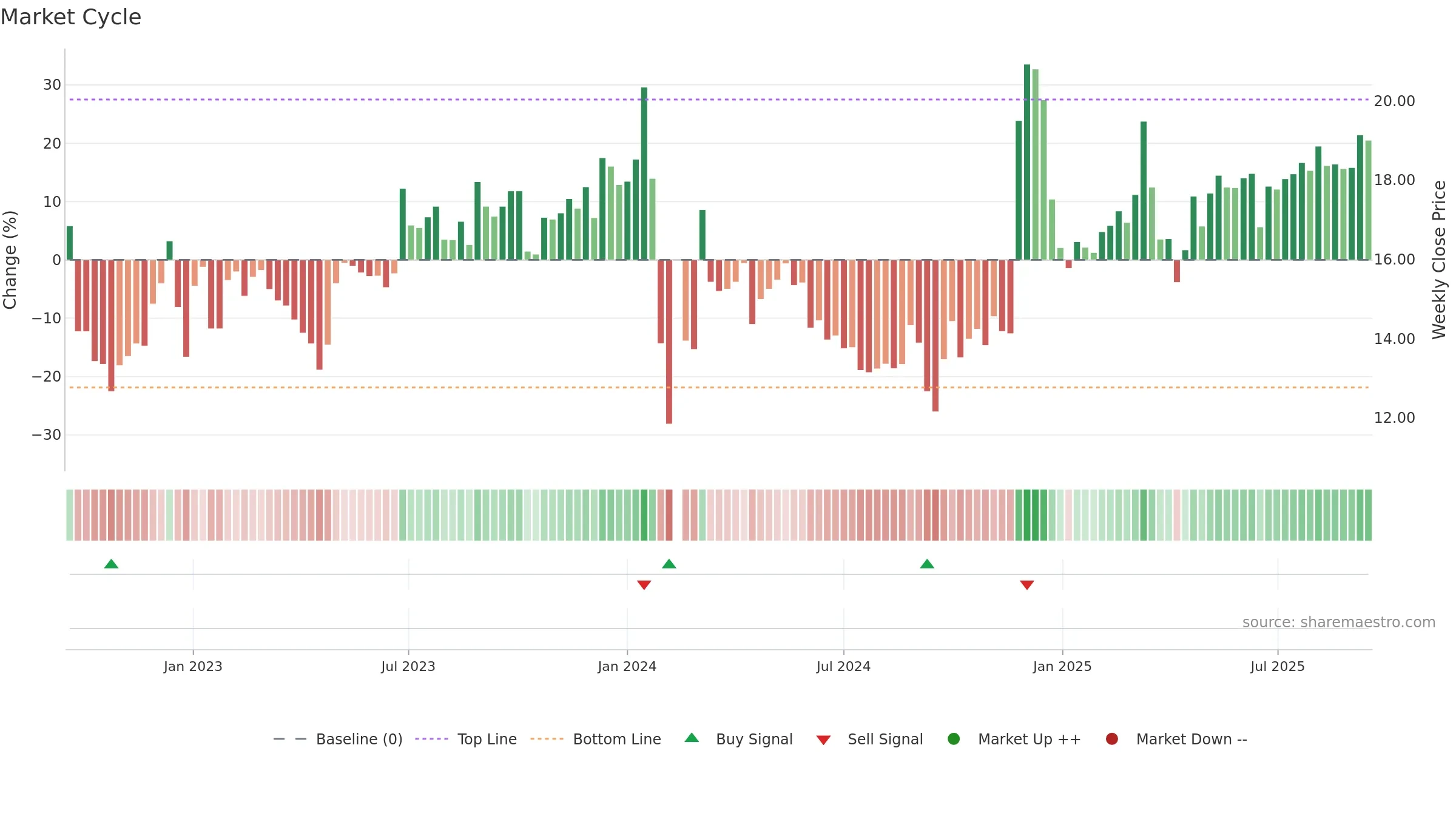Click the Jan 2024 axis label
Screen dimensions: 1456x819
tap(627, 667)
